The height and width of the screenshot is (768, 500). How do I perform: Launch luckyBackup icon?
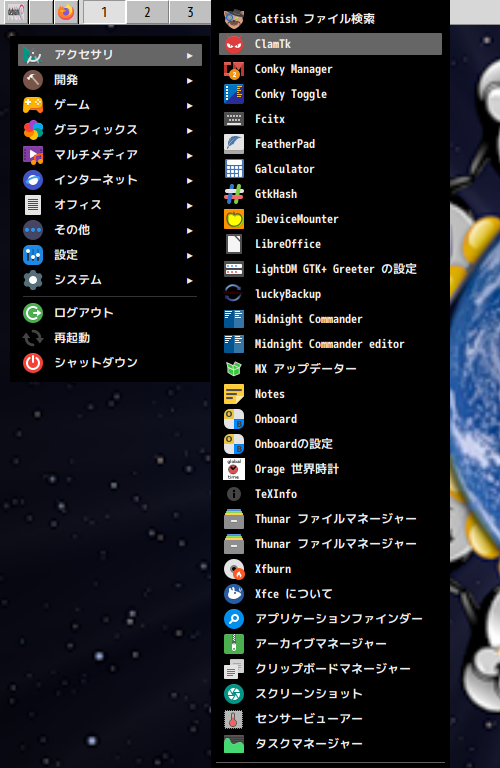click(x=234, y=294)
